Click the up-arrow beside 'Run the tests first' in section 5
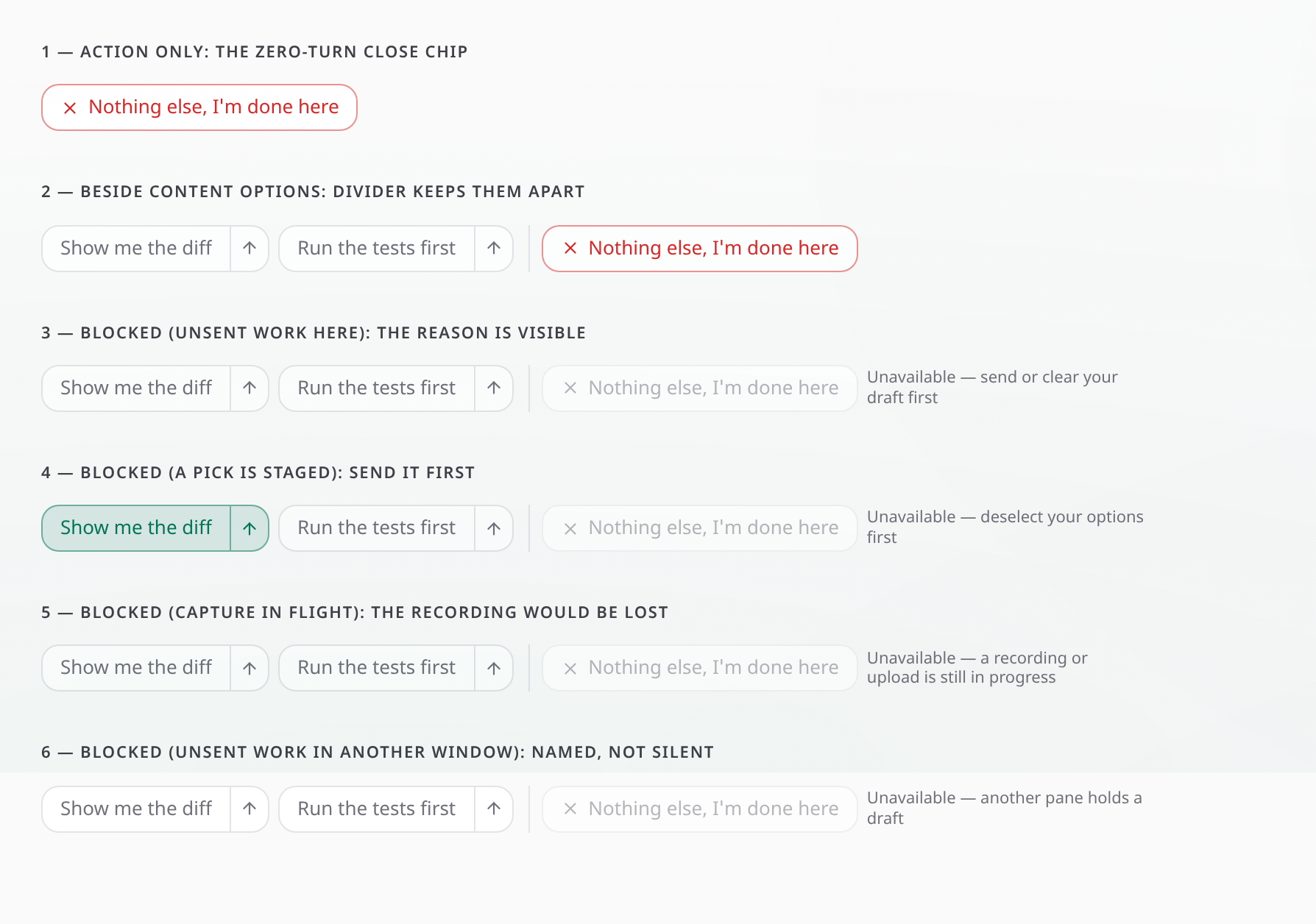The height and width of the screenshot is (924, 1316). click(494, 668)
